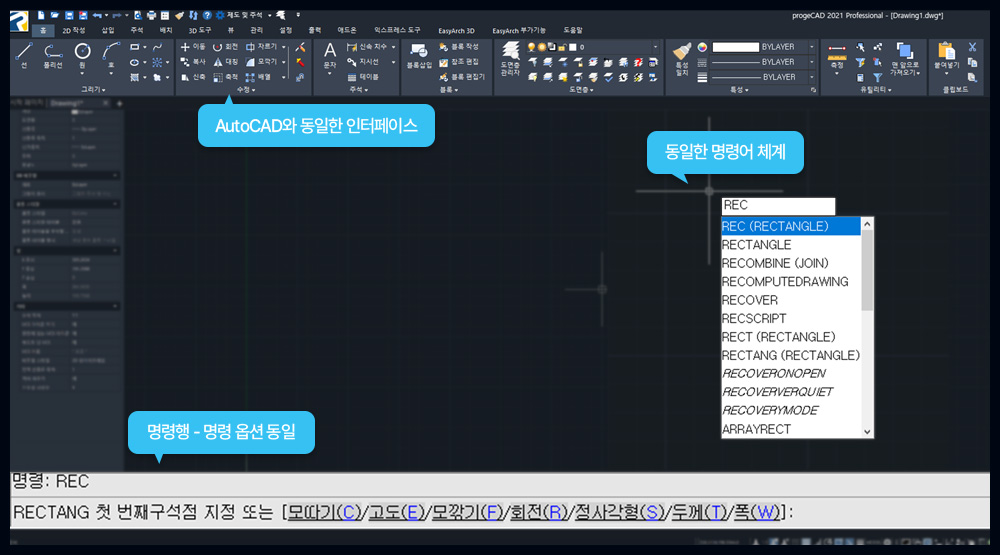Screen dimensions: 1000x555
Task: Expand the Modify (수정) panel
Action: pos(245,90)
